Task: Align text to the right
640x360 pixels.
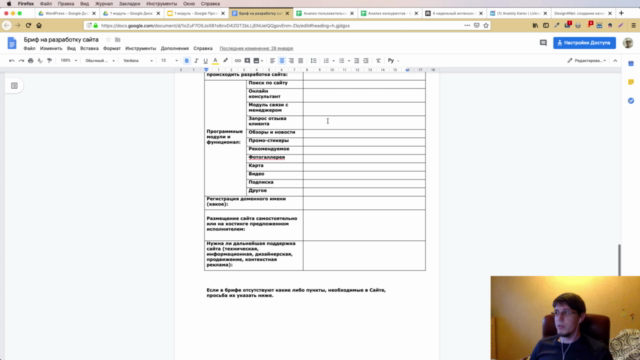Action: [x=291, y=61]
